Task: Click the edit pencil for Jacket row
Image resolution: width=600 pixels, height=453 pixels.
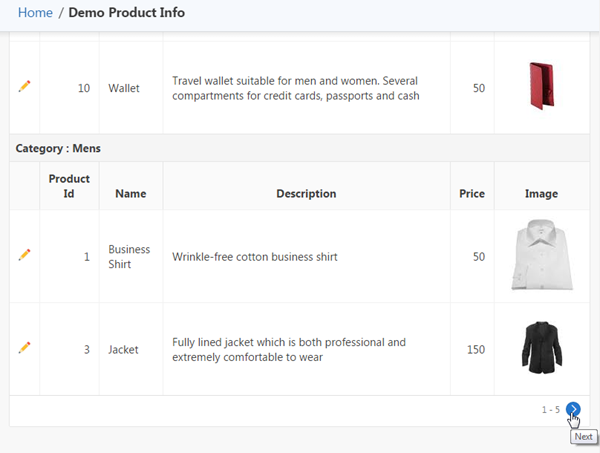Action: point(25,348)
